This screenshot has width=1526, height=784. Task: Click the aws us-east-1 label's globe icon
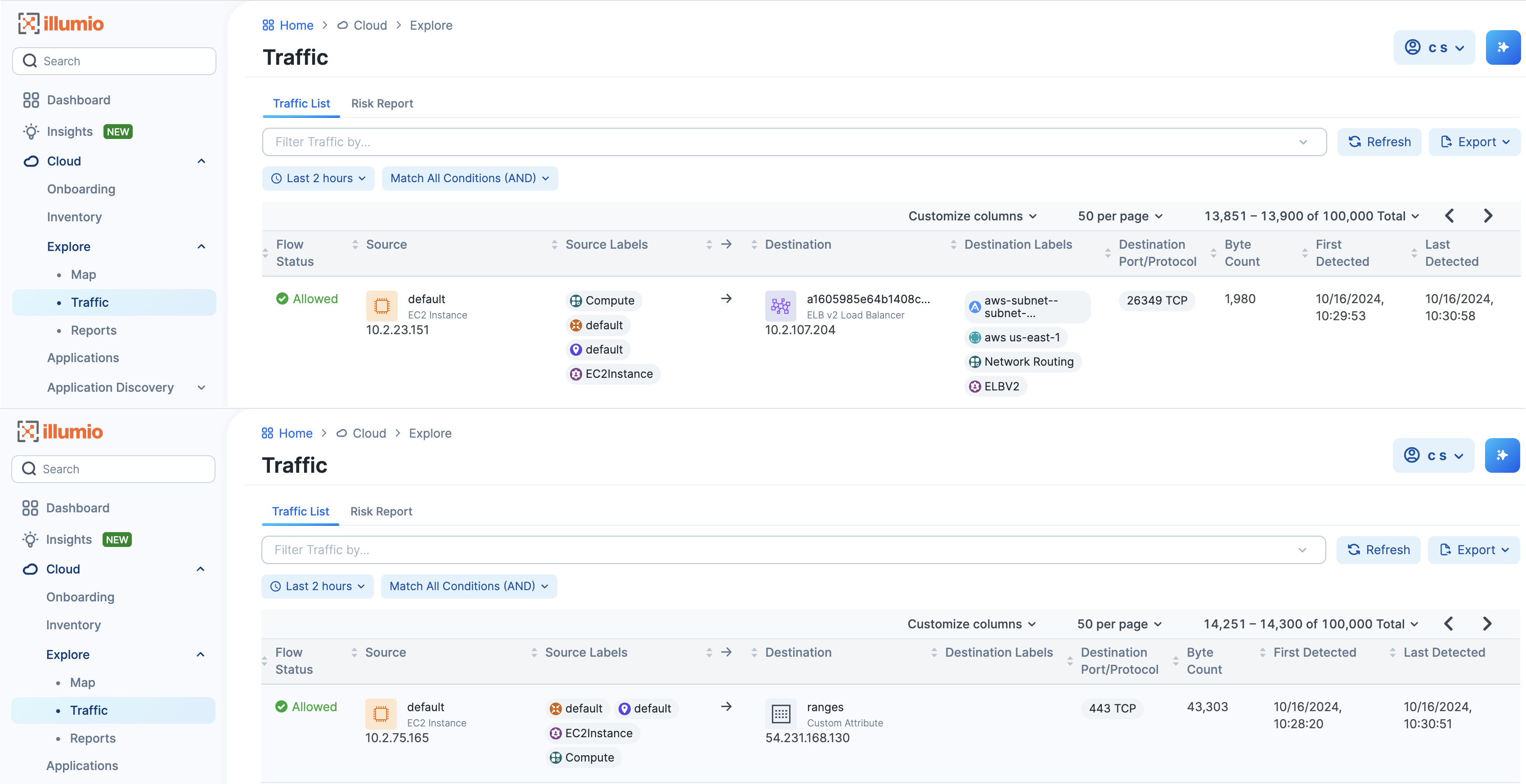point(974,337)
